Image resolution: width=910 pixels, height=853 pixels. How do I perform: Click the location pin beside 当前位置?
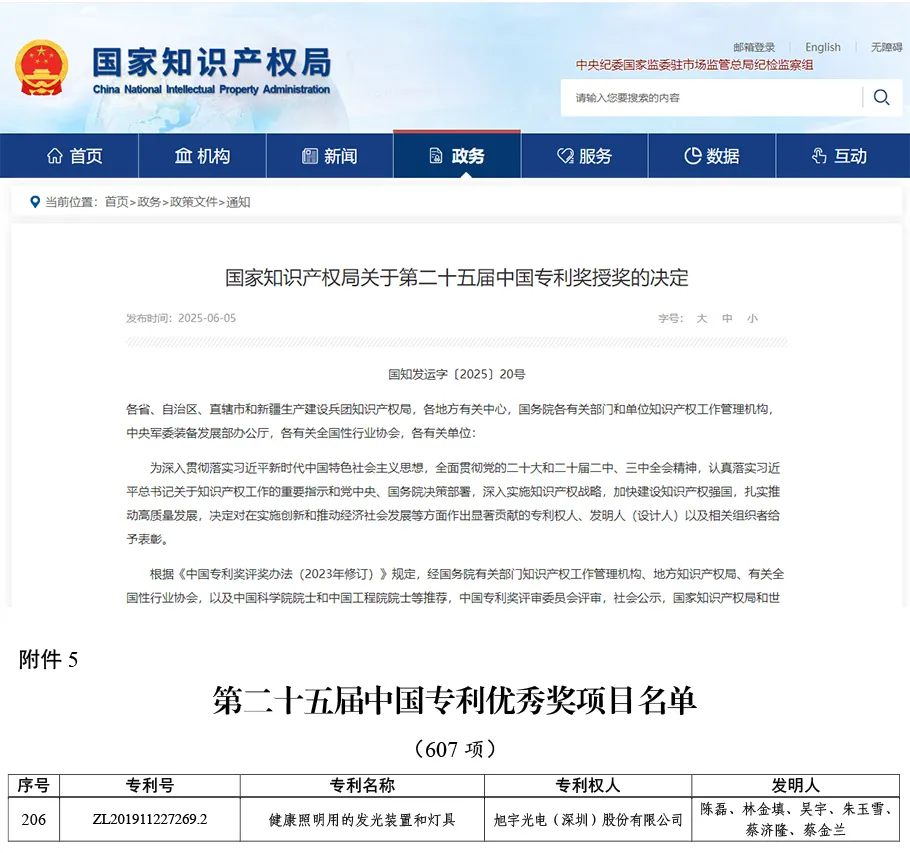34,202
